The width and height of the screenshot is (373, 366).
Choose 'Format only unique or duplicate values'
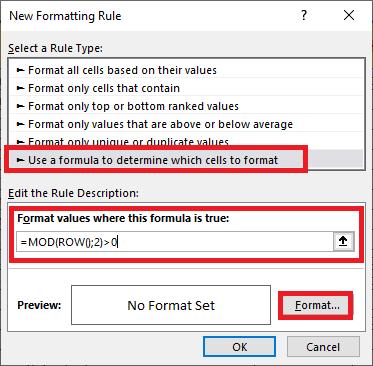tap(186, 141)
